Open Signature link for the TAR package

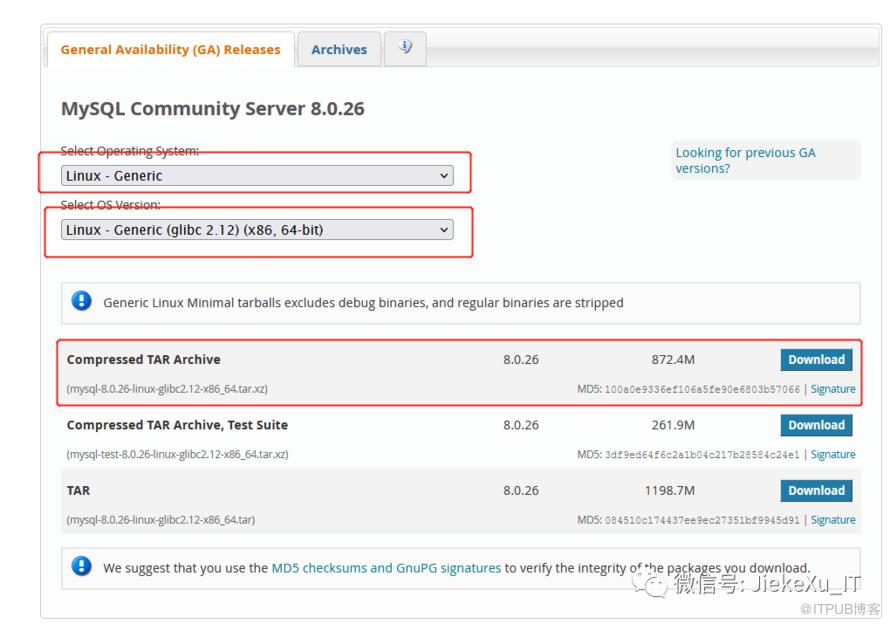(833, 520)
